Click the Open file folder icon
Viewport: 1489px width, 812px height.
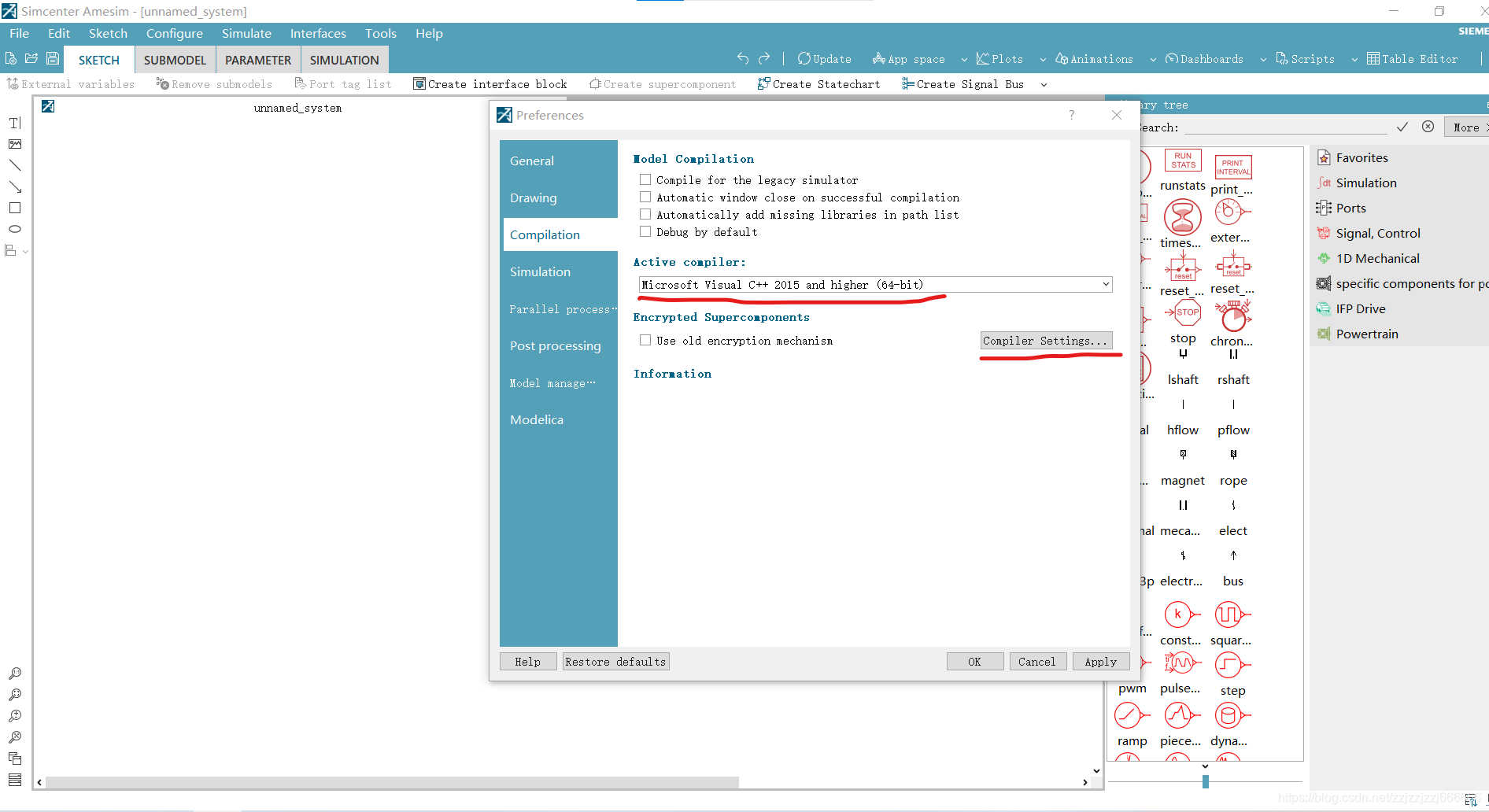click(x=31, y=59)
